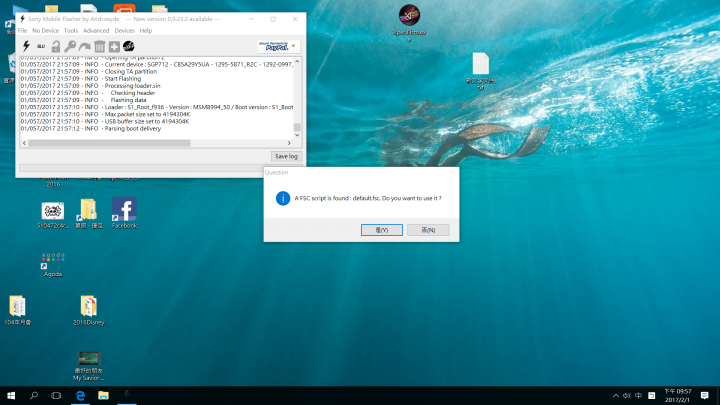
Task: Click the horizontal scrollbar thumb in log
Action: (109, 143)
